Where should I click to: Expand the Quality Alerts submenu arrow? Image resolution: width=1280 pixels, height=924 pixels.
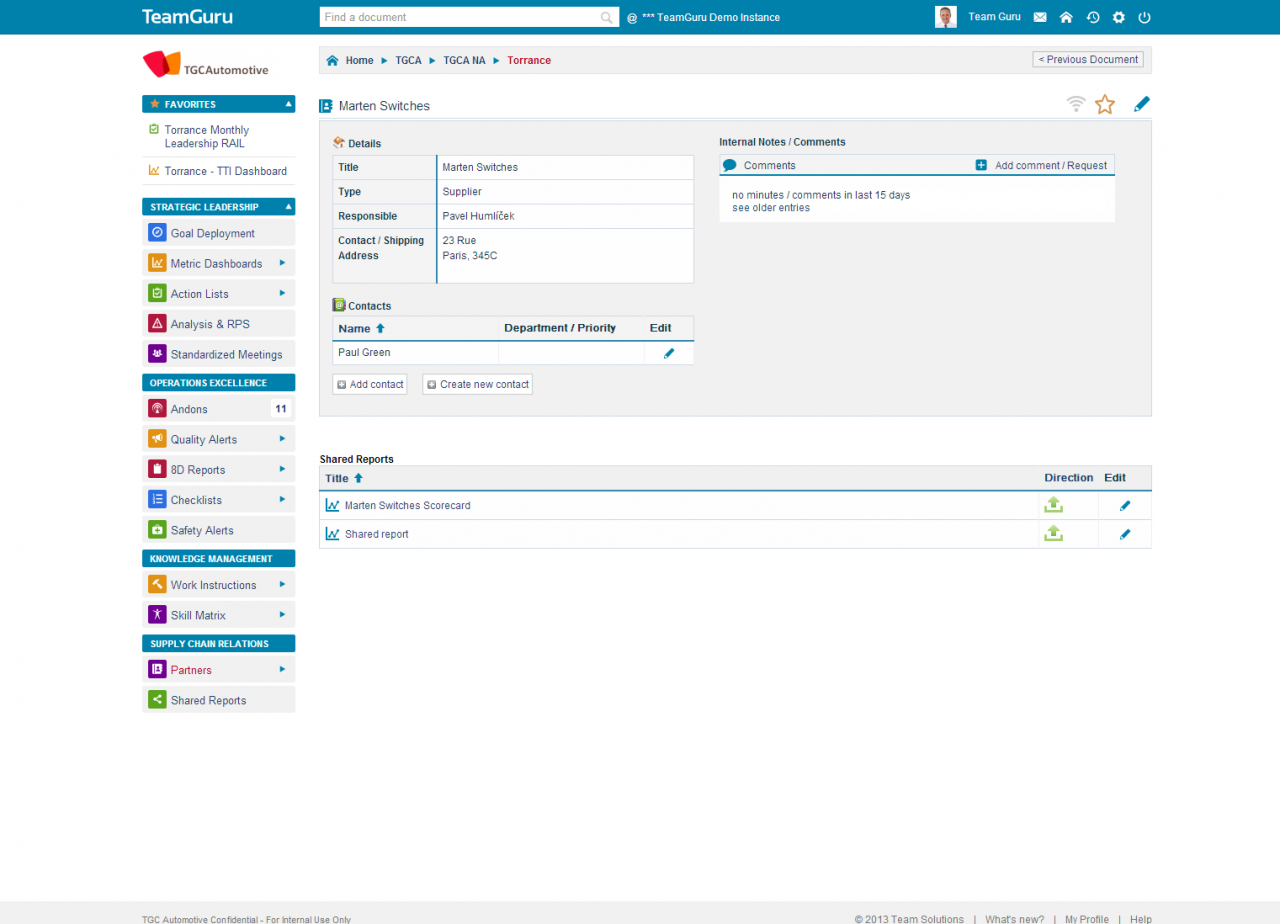coord(282,439)
